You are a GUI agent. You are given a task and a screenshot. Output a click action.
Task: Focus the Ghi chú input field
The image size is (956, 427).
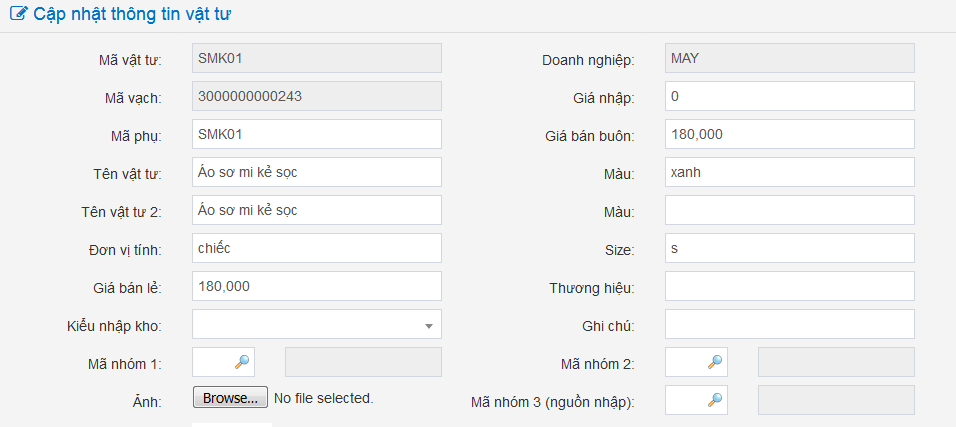pos(789,324)
